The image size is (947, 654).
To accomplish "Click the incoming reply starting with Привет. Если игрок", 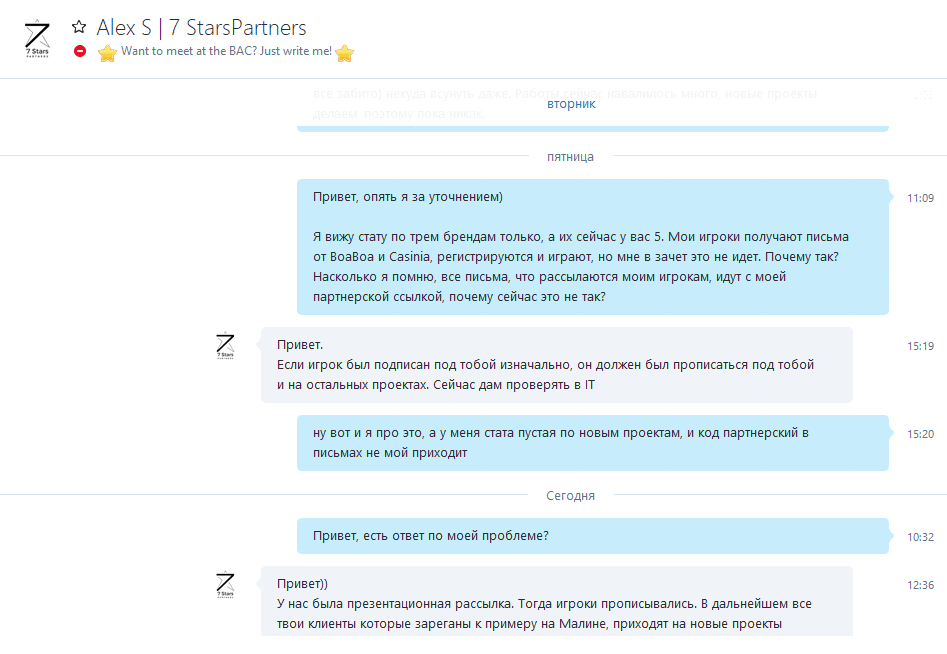I will (557, 365).
